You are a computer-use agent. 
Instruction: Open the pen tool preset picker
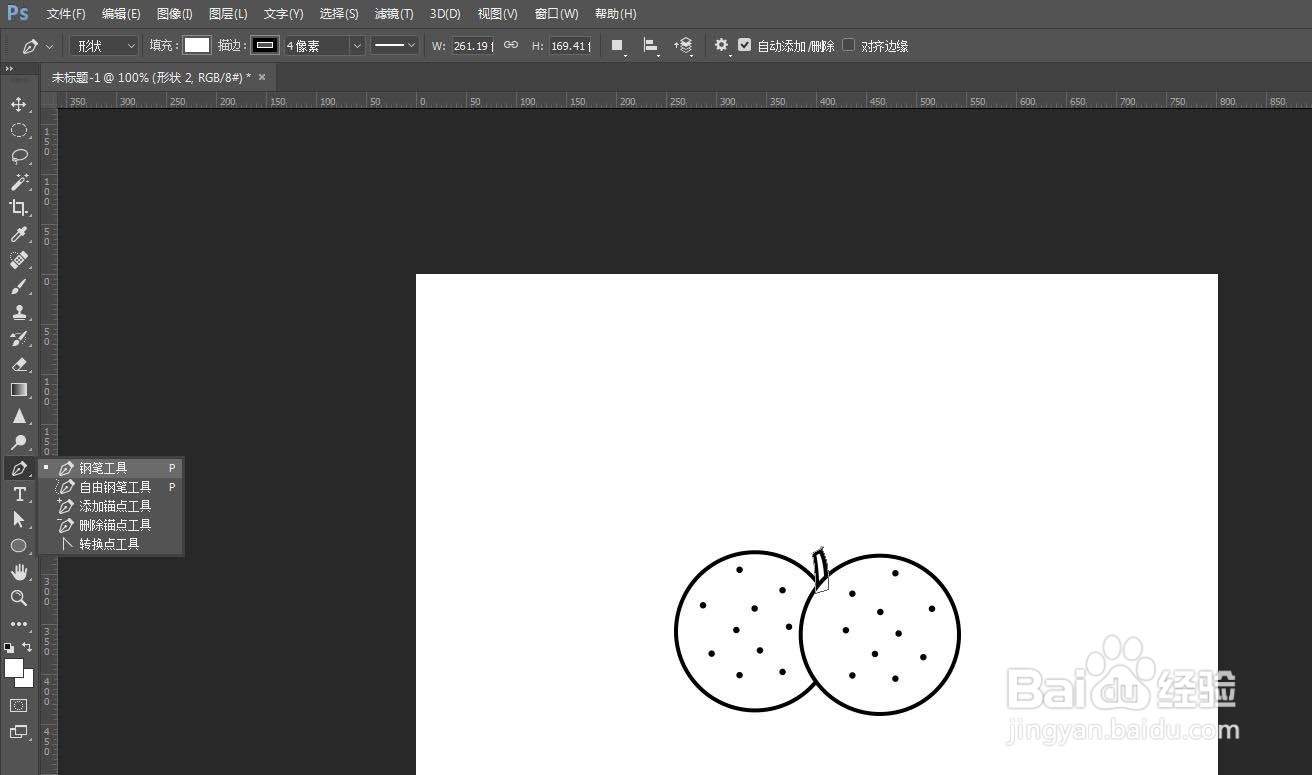[38, 46]
